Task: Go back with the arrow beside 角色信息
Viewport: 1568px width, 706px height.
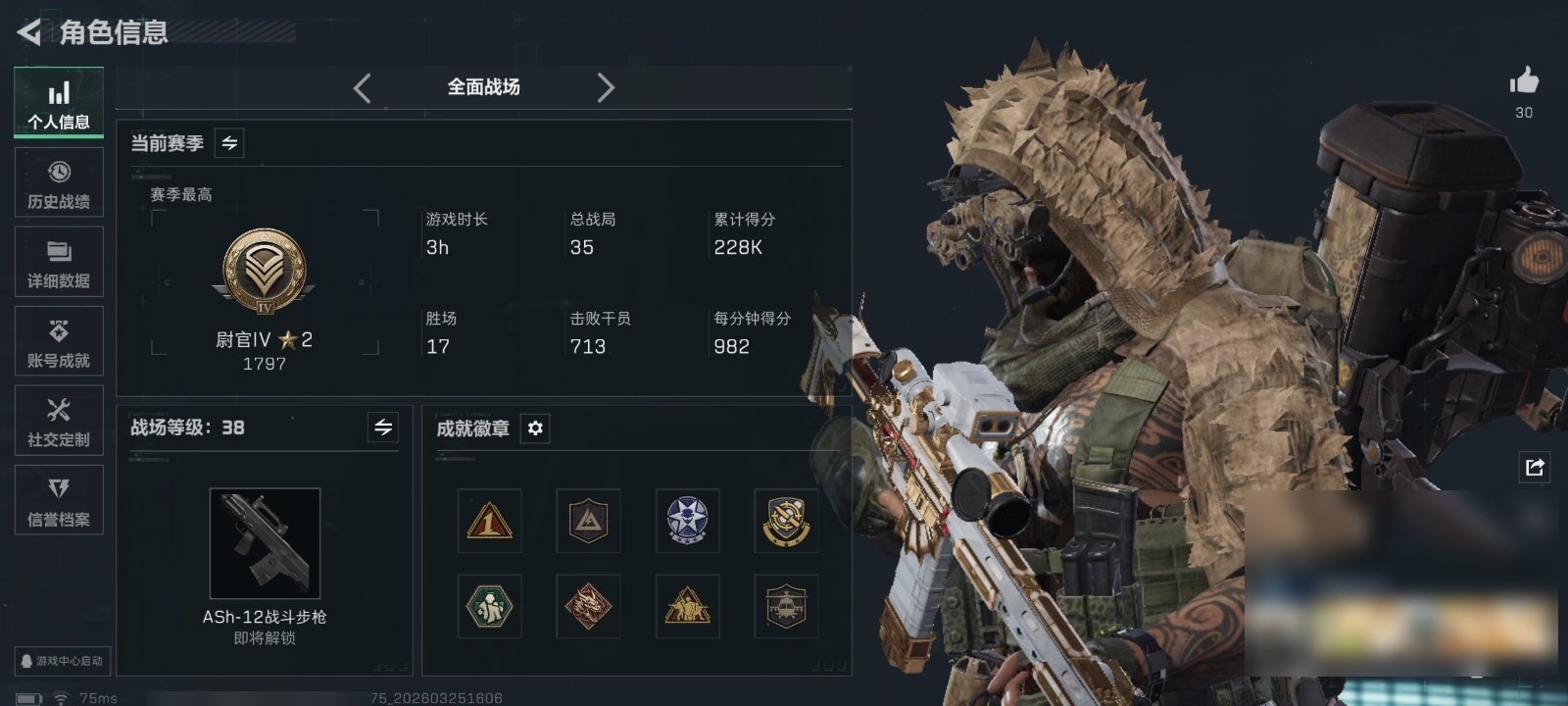Action: (x=29, y=32)
